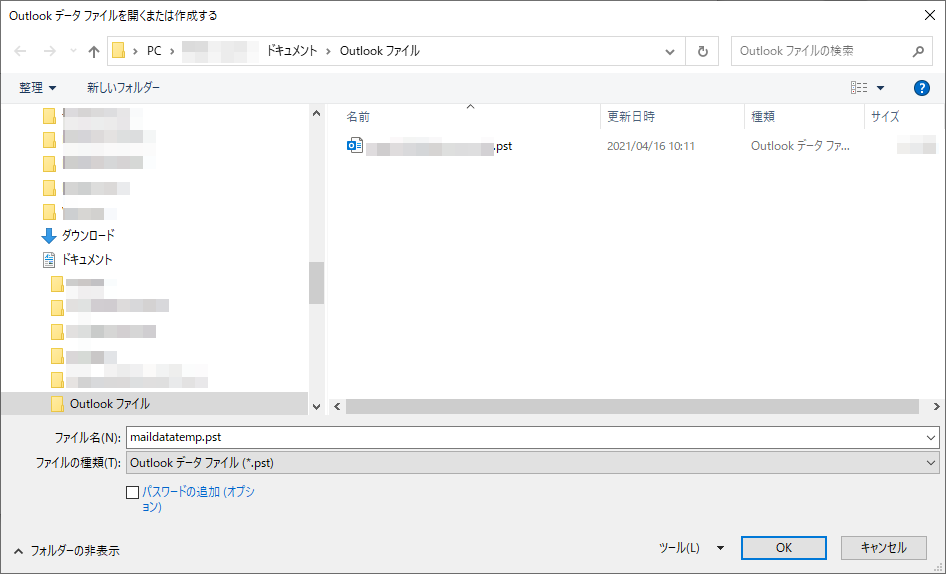This screenshot has width=946, height=574.
Task: Select Outlook ファイル in the address path
Action: click(x=379, y=51)
